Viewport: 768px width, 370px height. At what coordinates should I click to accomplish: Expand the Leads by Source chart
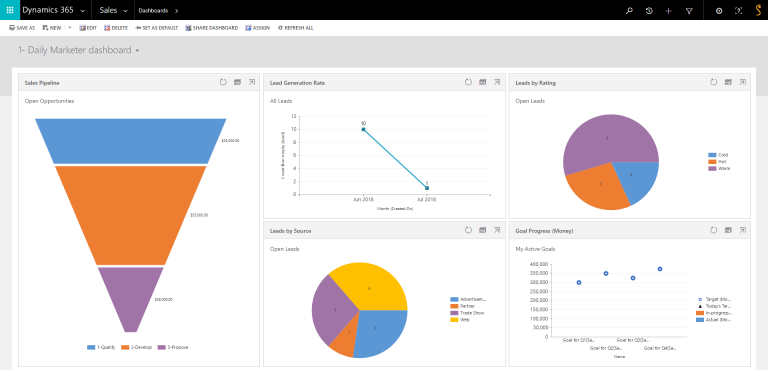[x=497, y=230]
